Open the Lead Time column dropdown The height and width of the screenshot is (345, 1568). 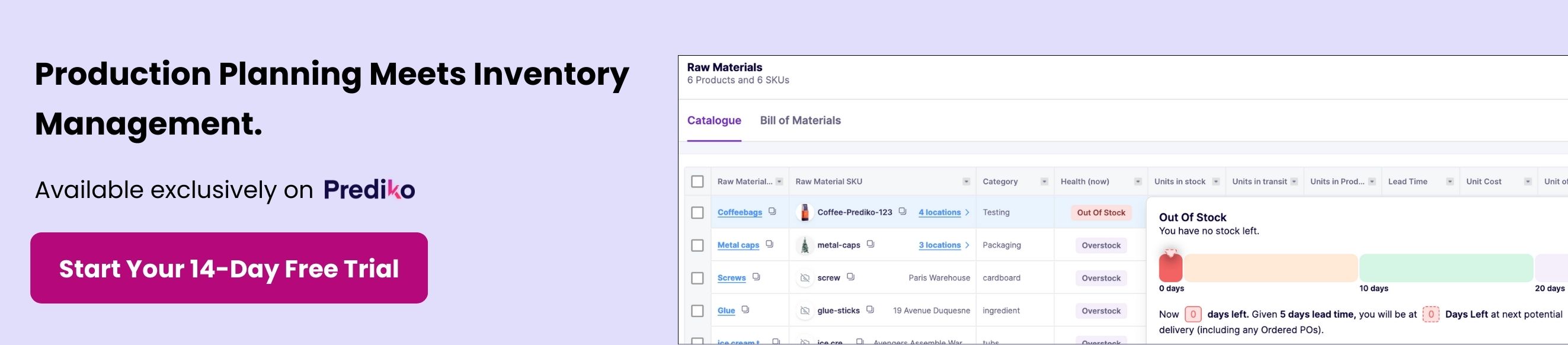[1449, 181]
